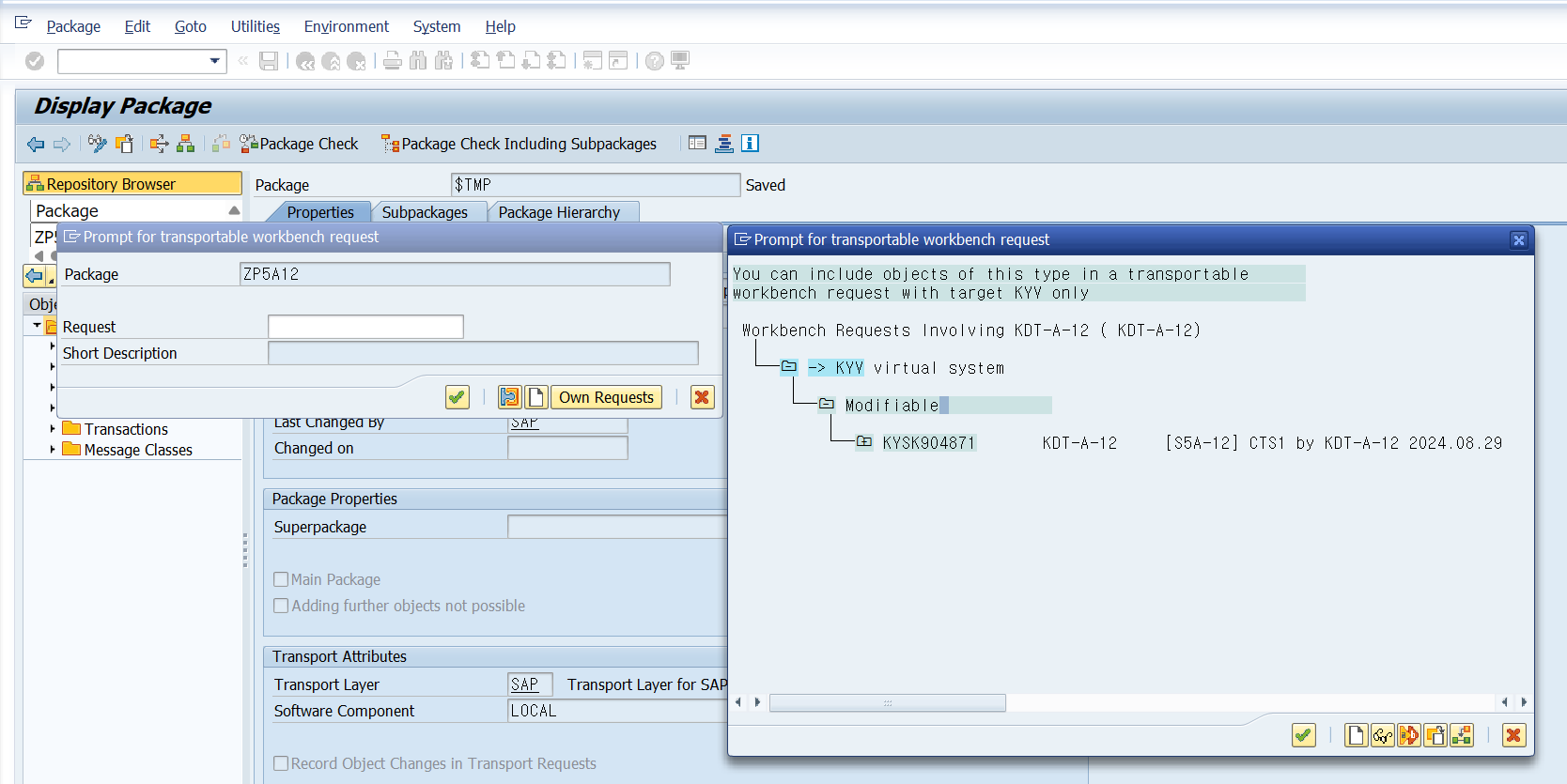Click the Other object icon next to Display/Change
Image resolution: width=1567 pixels, height=784 pixels.
(124, 144)
